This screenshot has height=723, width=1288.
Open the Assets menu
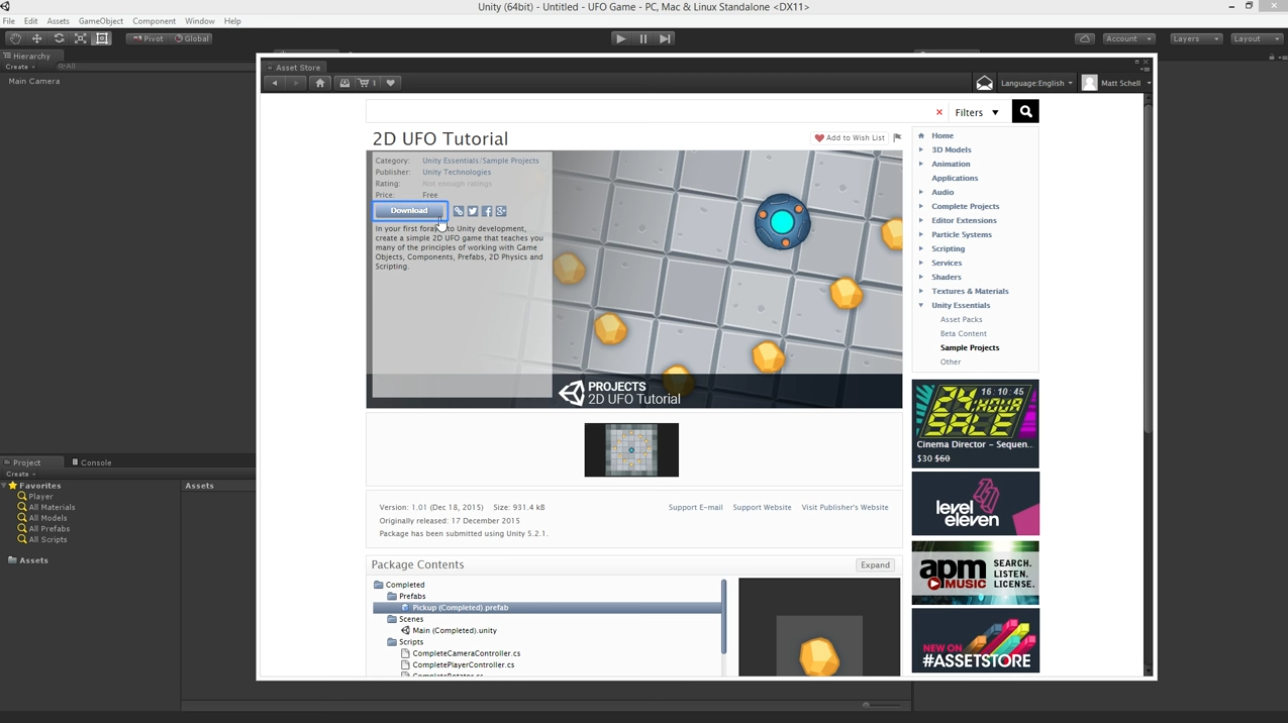[58, 21]
